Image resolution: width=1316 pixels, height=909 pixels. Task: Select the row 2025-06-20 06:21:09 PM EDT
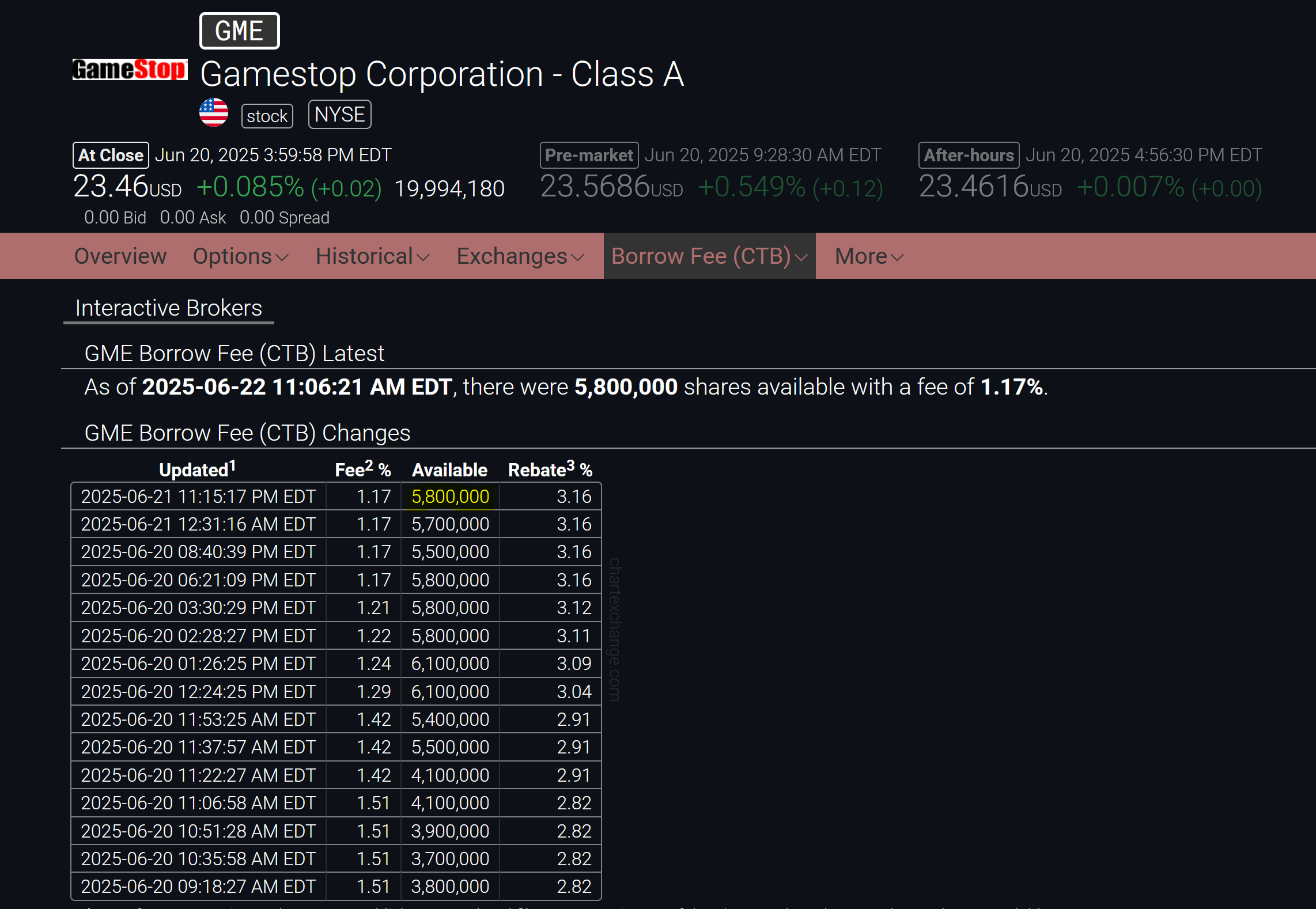coord(336,580)
